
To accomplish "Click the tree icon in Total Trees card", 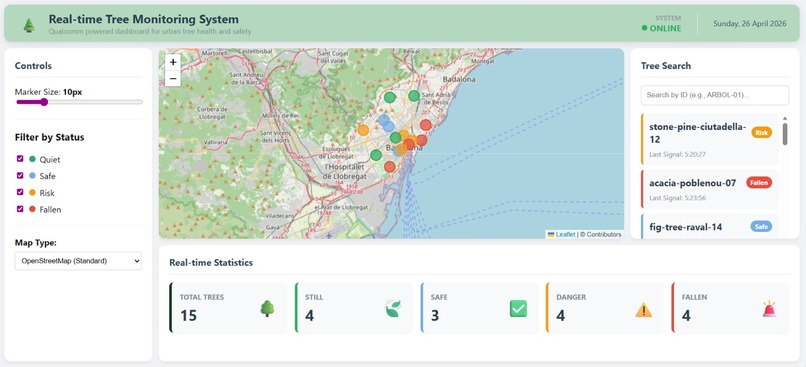I will click(x=267, y=308).
